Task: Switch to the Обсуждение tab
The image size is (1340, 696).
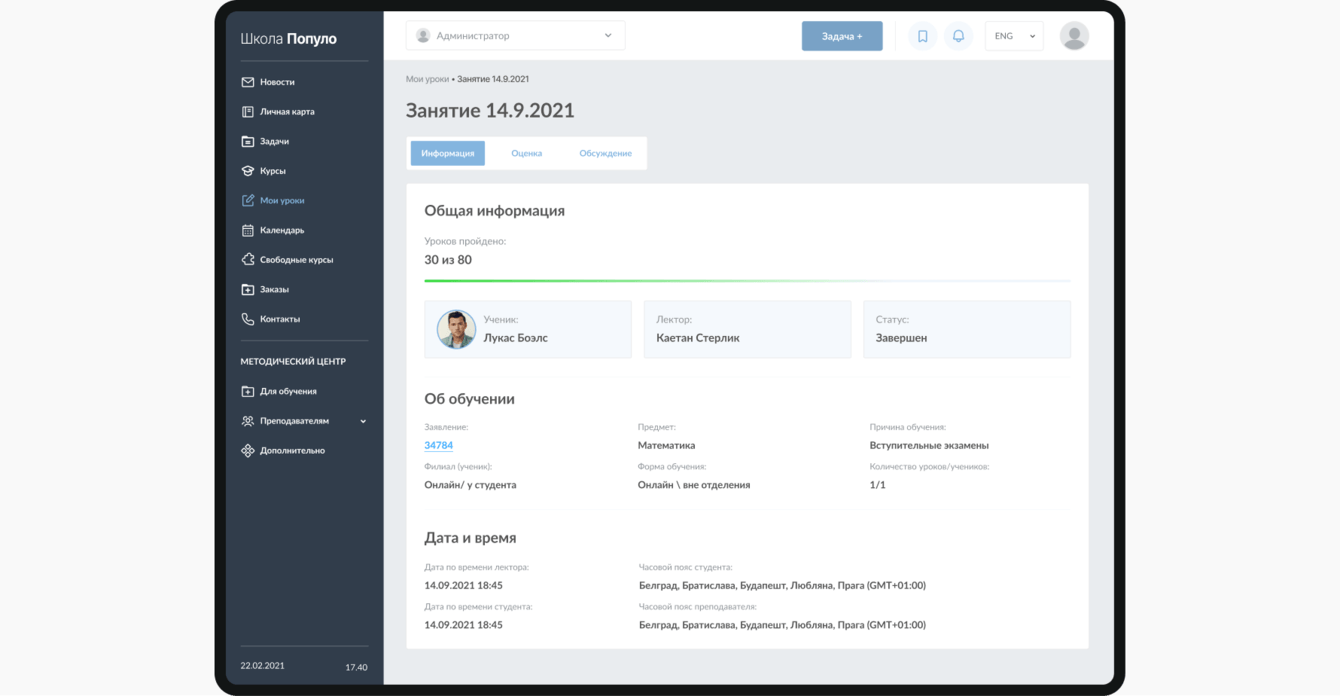Action: [605, 153]
